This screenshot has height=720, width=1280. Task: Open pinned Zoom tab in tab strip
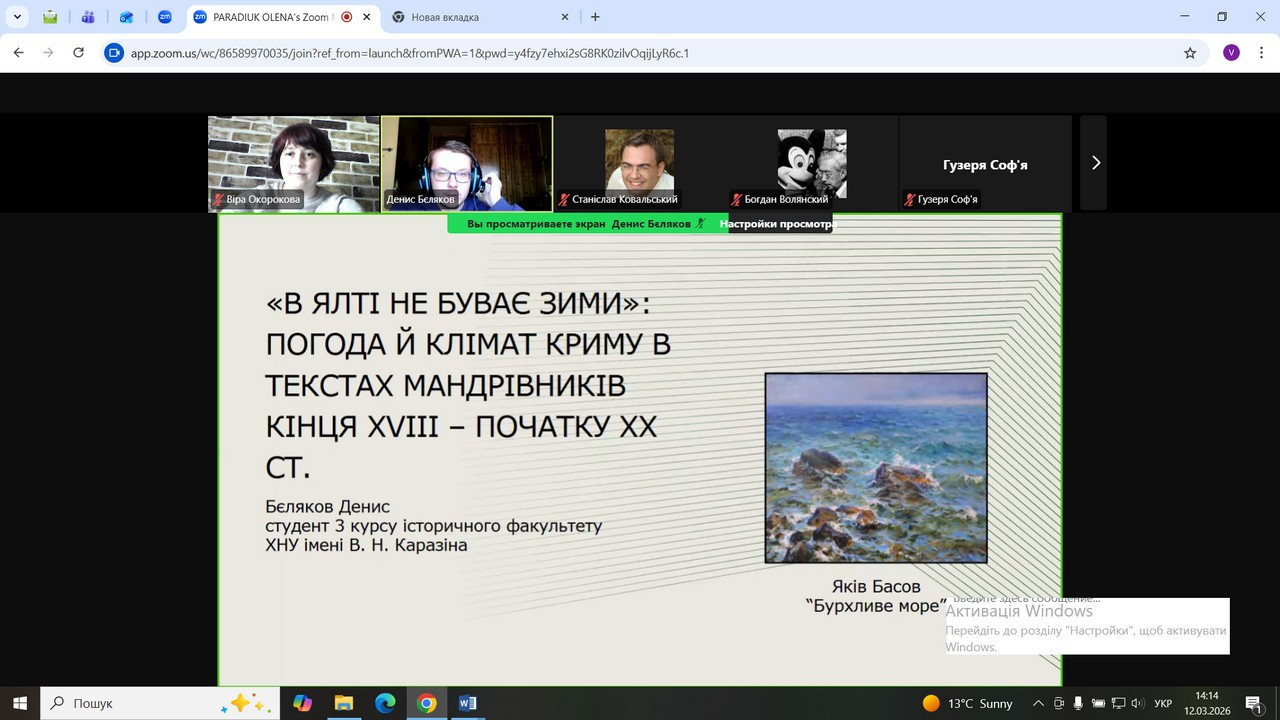pos(165,17)
